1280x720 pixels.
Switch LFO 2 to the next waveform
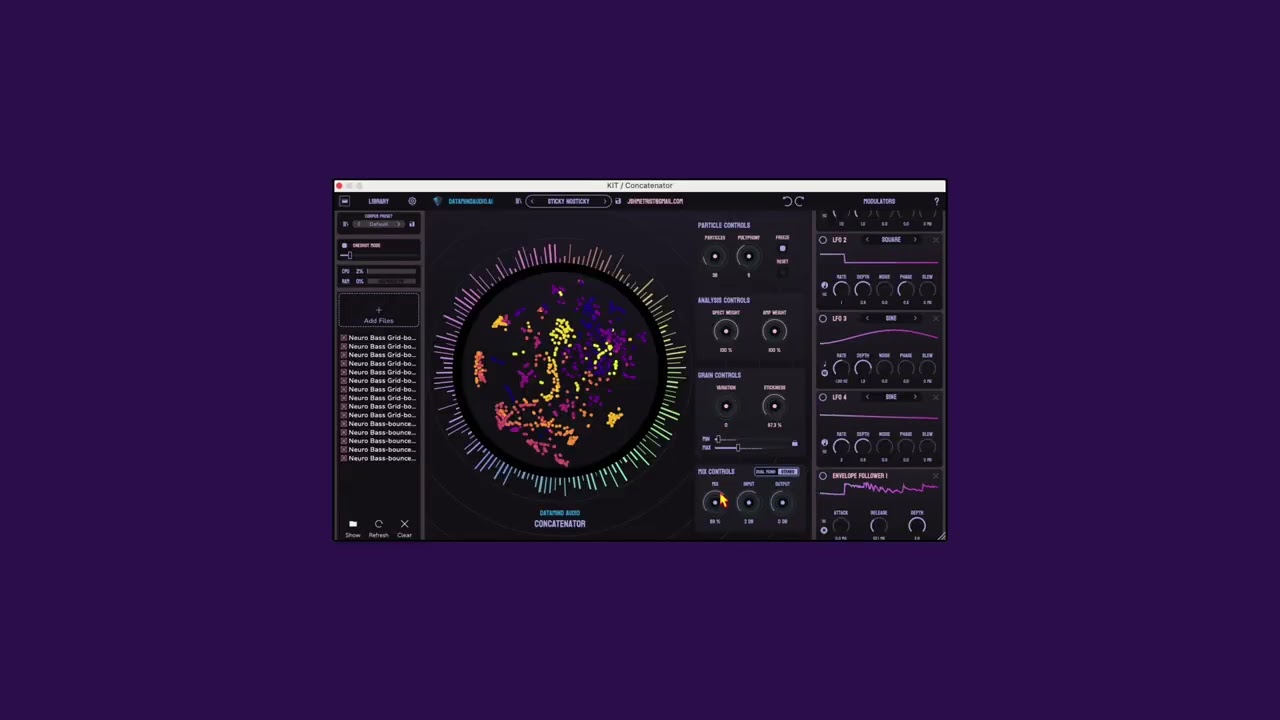point(915,240)
